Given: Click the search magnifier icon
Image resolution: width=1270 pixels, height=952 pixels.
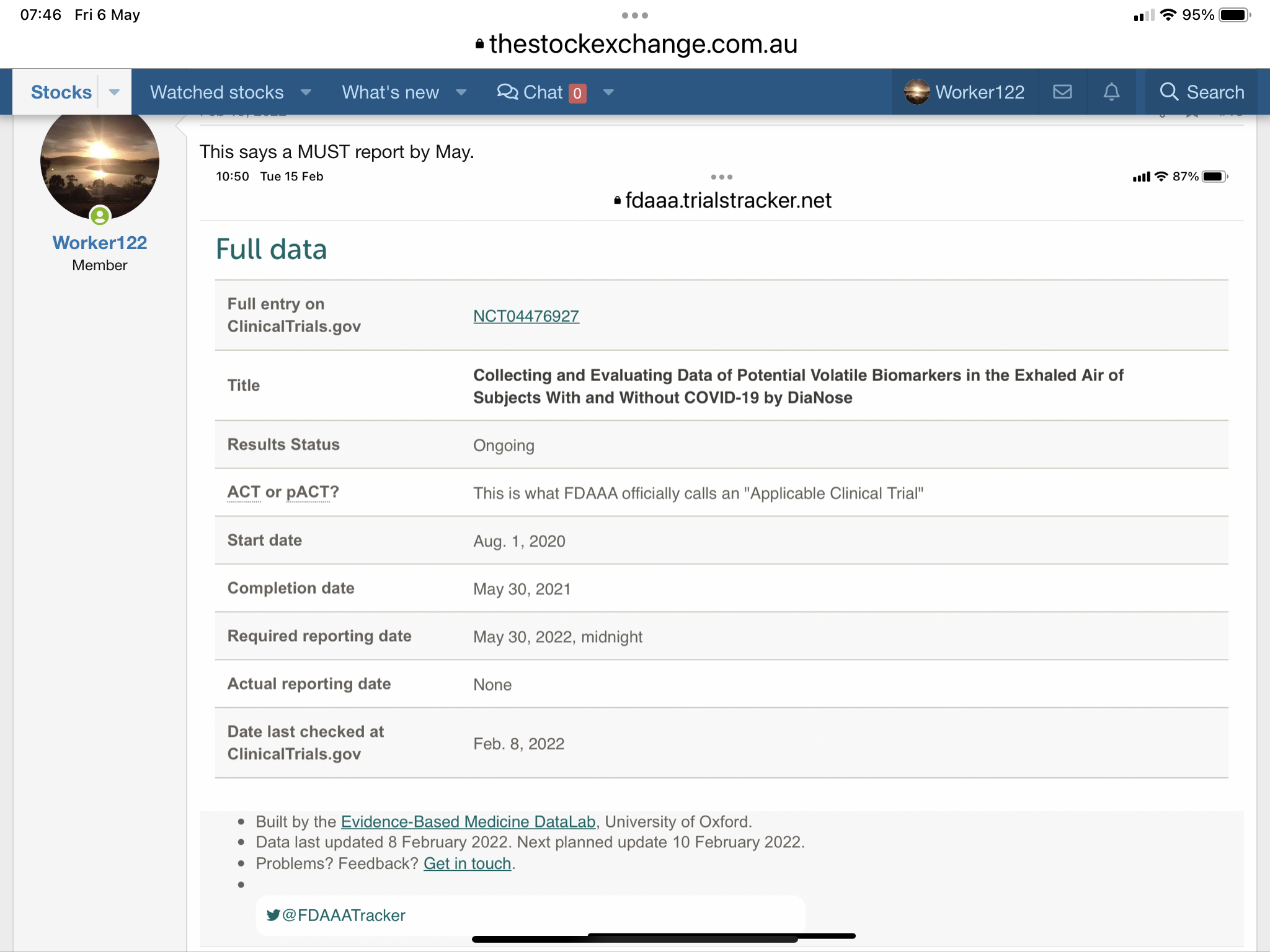Looking at the screenshot, I should (x=1169, y=92).
